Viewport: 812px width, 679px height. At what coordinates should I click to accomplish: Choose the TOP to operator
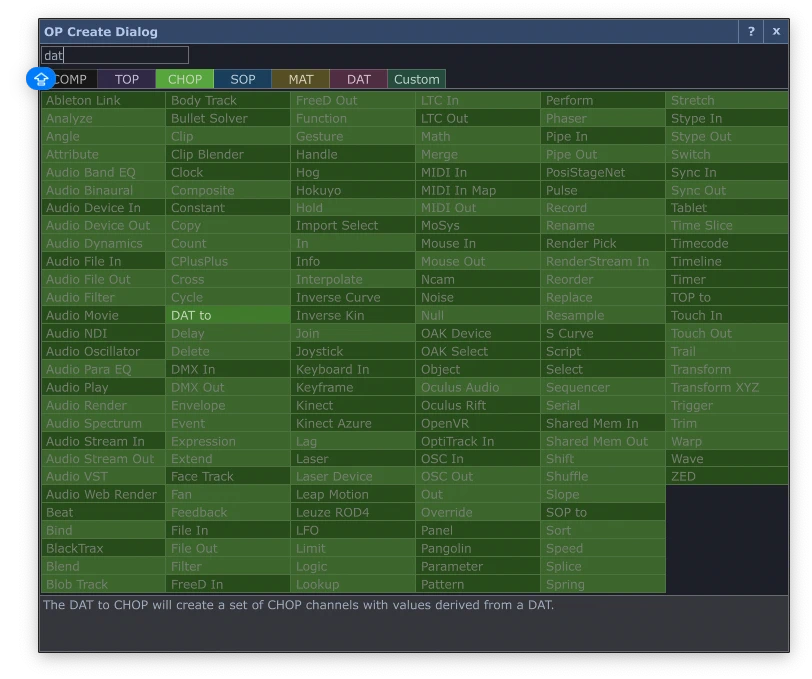tap(727, 297)
